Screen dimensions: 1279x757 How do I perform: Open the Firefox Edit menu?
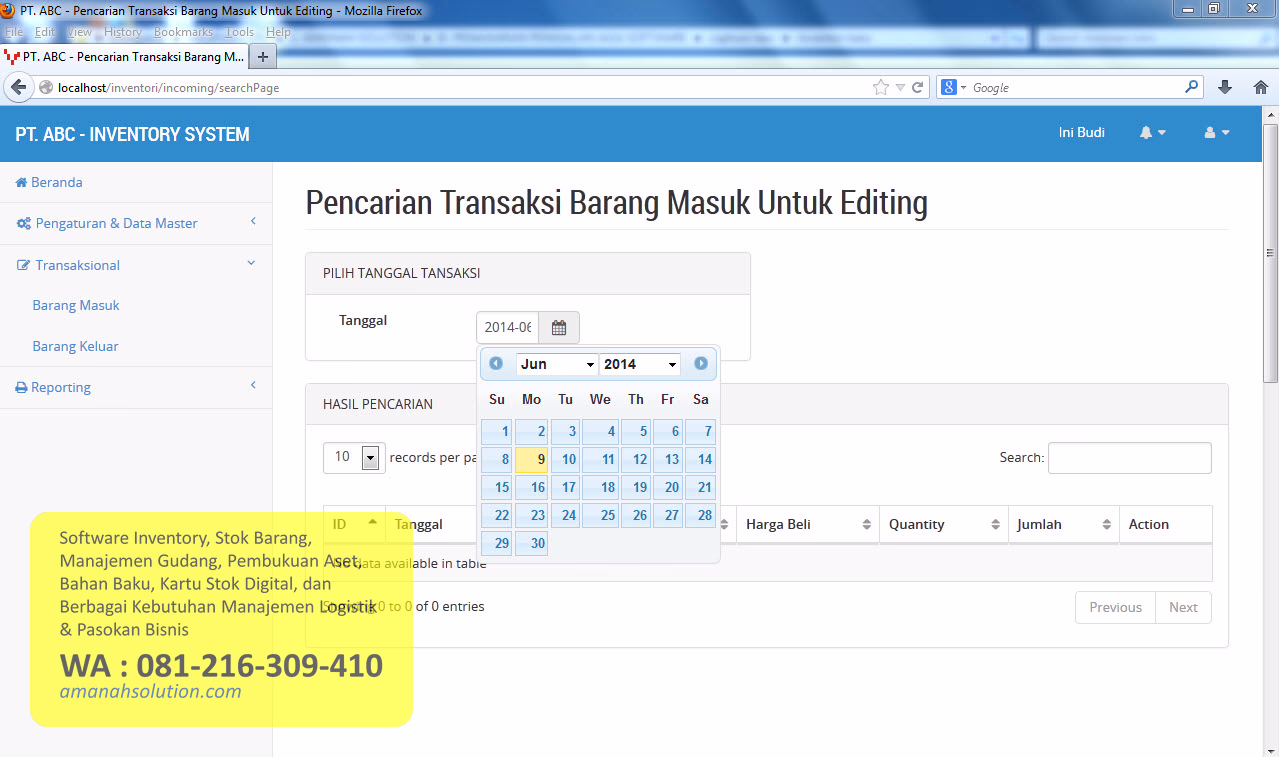point(45,32)
